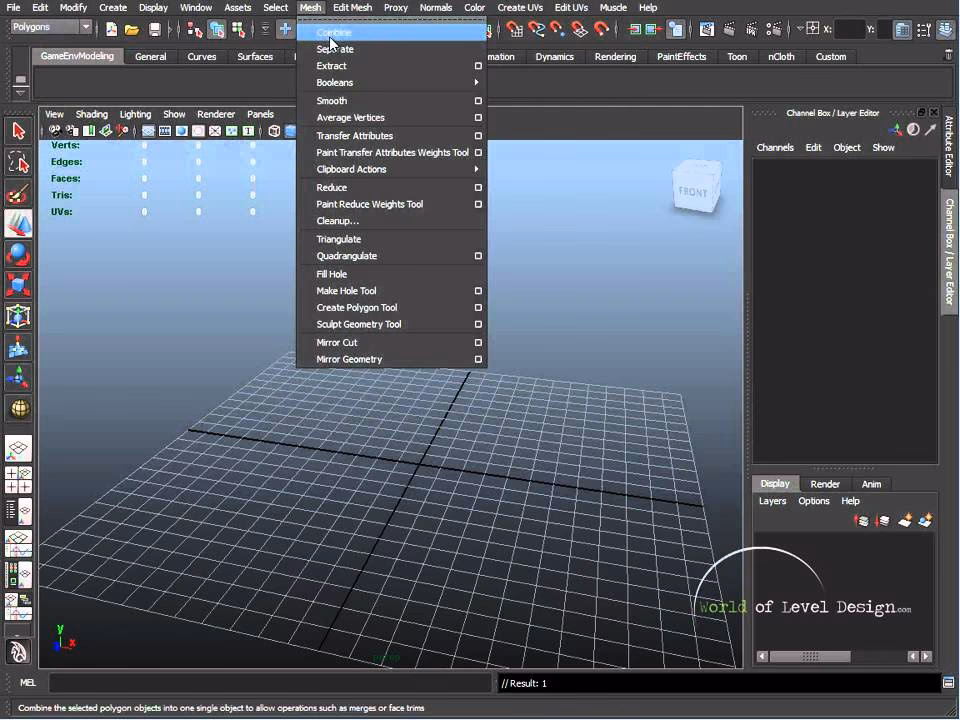Toggle gate mask viewport icon

[198, 130]
